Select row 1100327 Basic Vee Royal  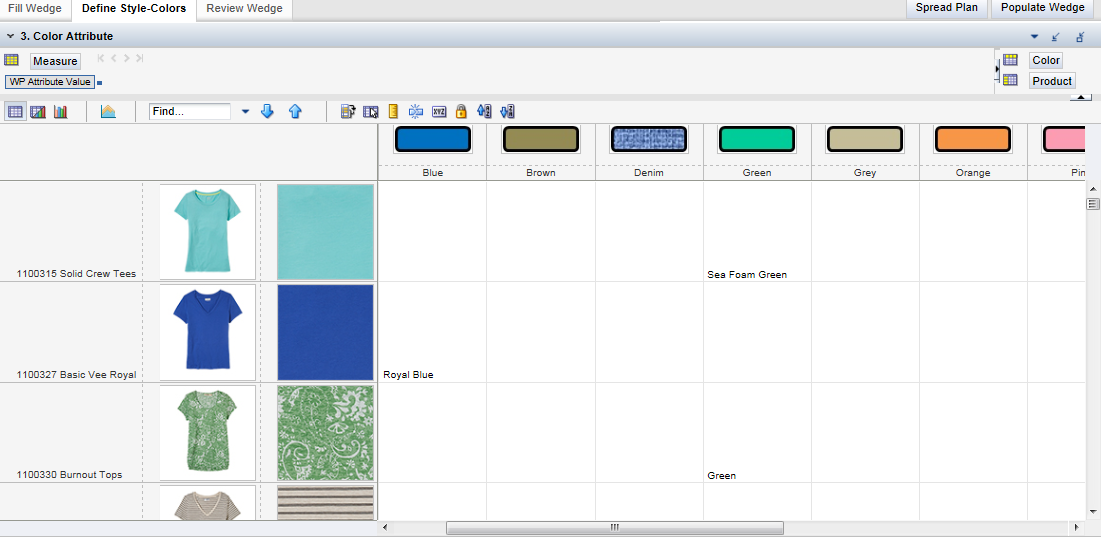76,374
